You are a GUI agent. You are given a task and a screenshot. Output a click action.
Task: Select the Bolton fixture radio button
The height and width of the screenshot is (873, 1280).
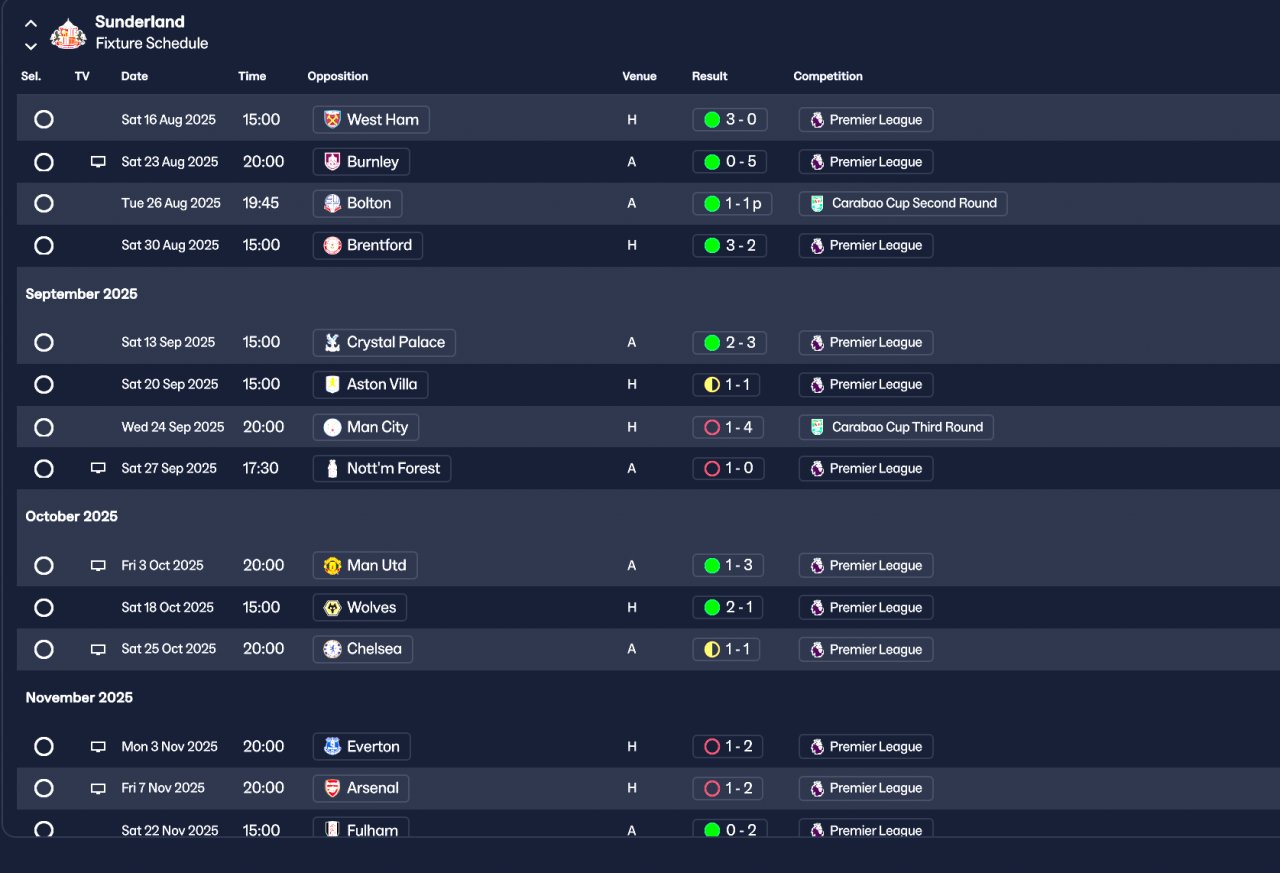click(x=44, y=203)
